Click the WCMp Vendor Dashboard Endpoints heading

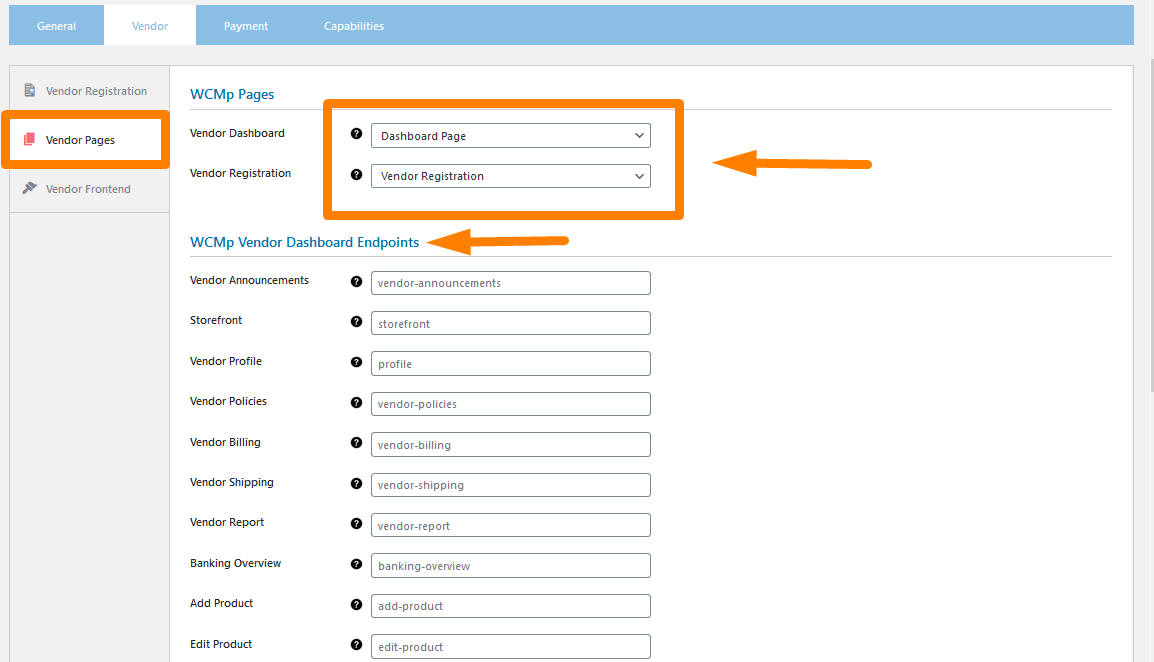305,242
